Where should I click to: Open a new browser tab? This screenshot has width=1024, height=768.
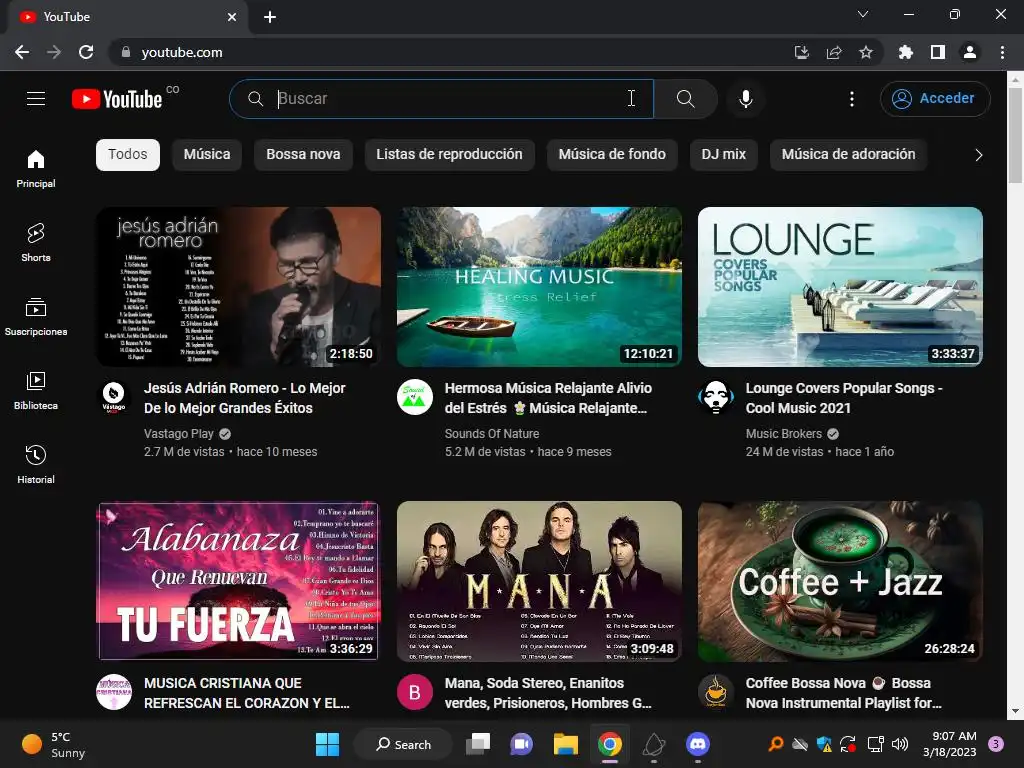[x=270, y=17]
